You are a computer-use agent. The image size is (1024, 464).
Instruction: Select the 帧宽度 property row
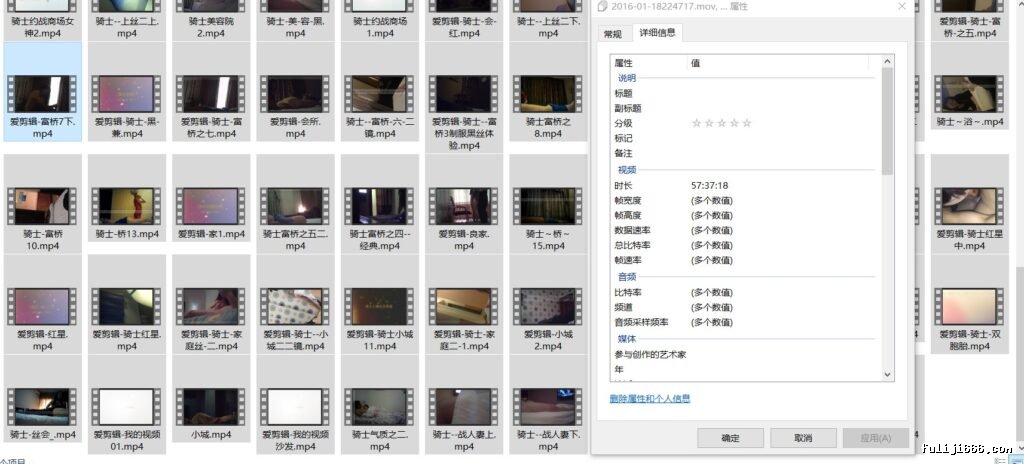746,201
